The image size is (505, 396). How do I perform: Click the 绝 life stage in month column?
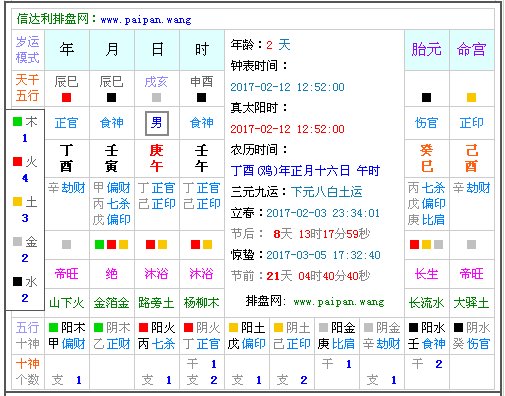click(x=111, y=274)
